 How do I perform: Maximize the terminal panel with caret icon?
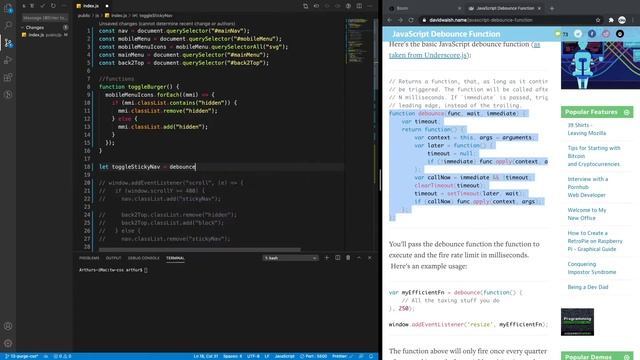[x=359, y=258]
